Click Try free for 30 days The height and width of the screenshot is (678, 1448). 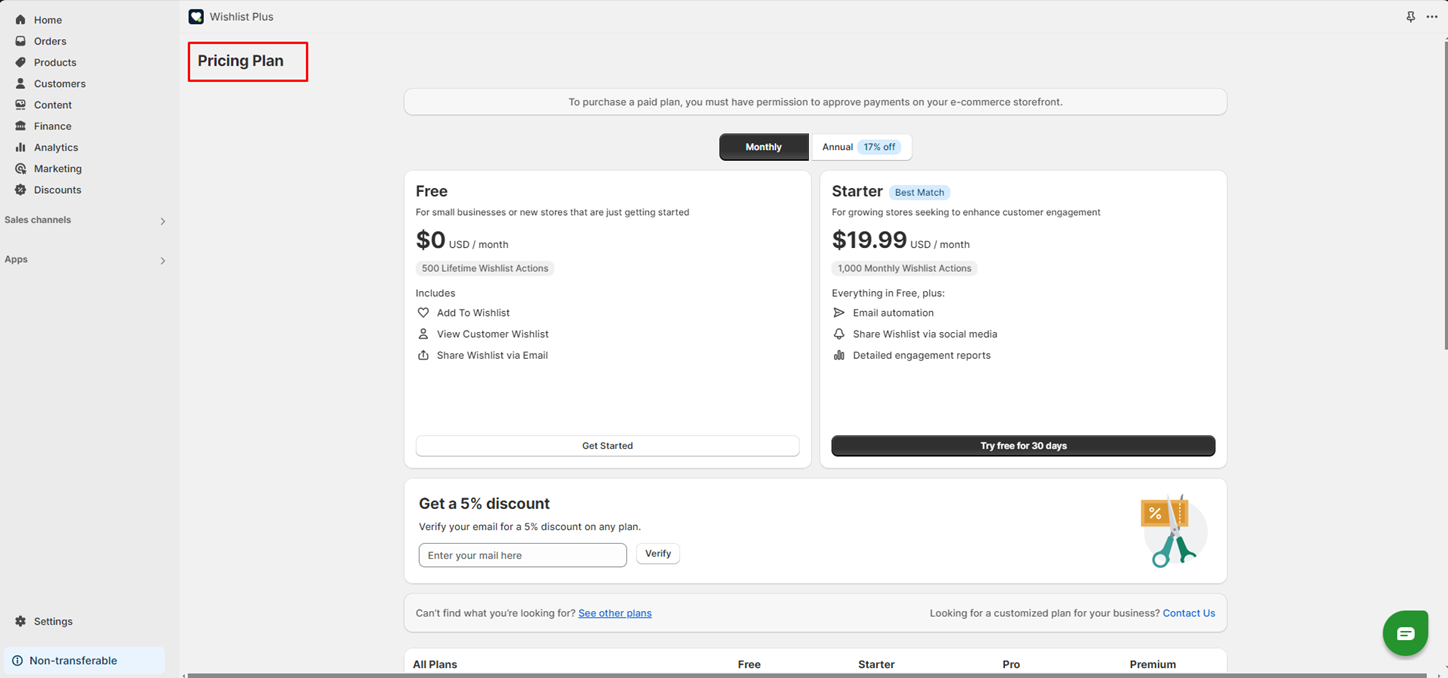[1023, 446]
